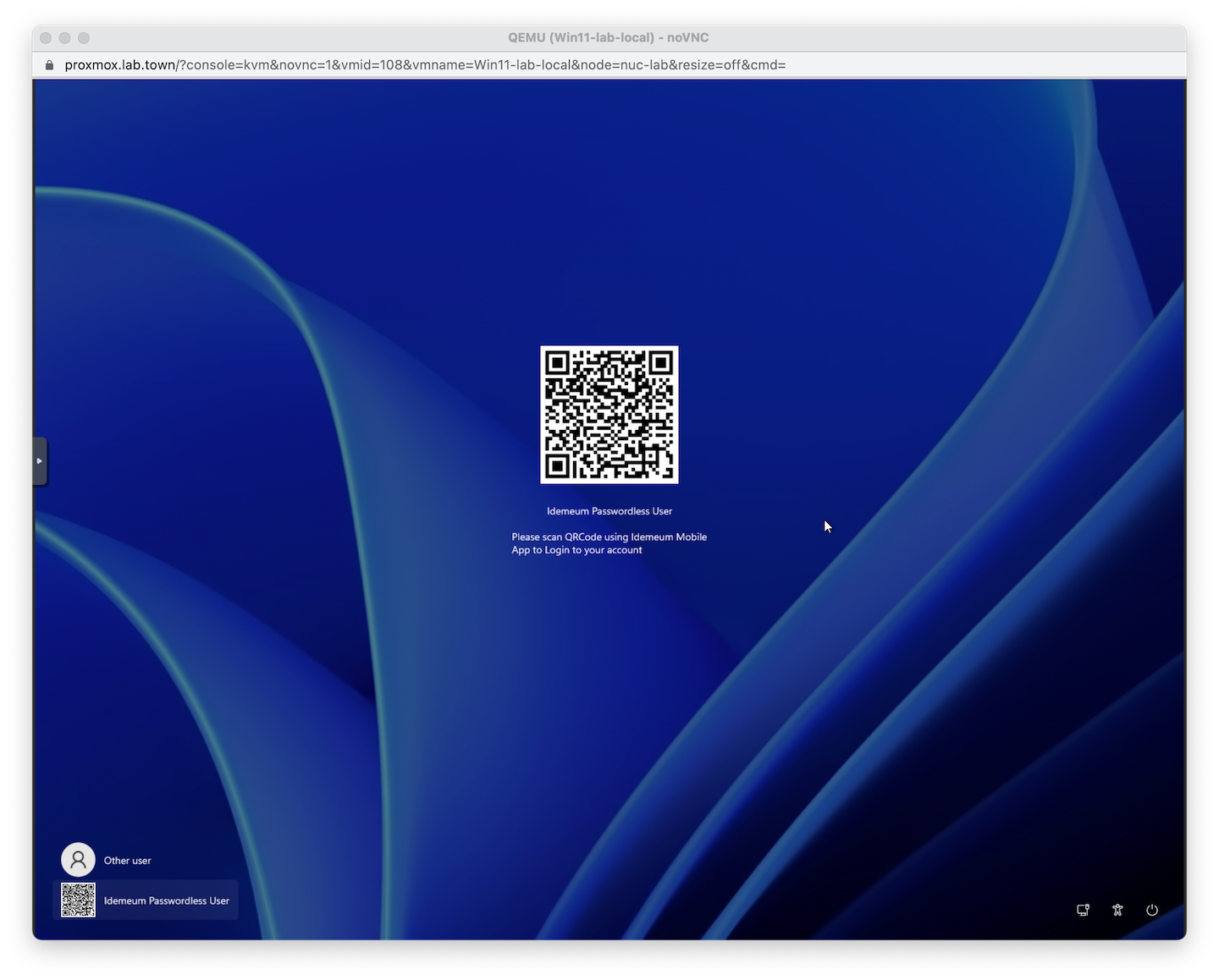Click the window title 'QEMU (Win11-lab-local) - noVNC'
This screenshot has width=1219, height=980.
click(x=609, y=38)
